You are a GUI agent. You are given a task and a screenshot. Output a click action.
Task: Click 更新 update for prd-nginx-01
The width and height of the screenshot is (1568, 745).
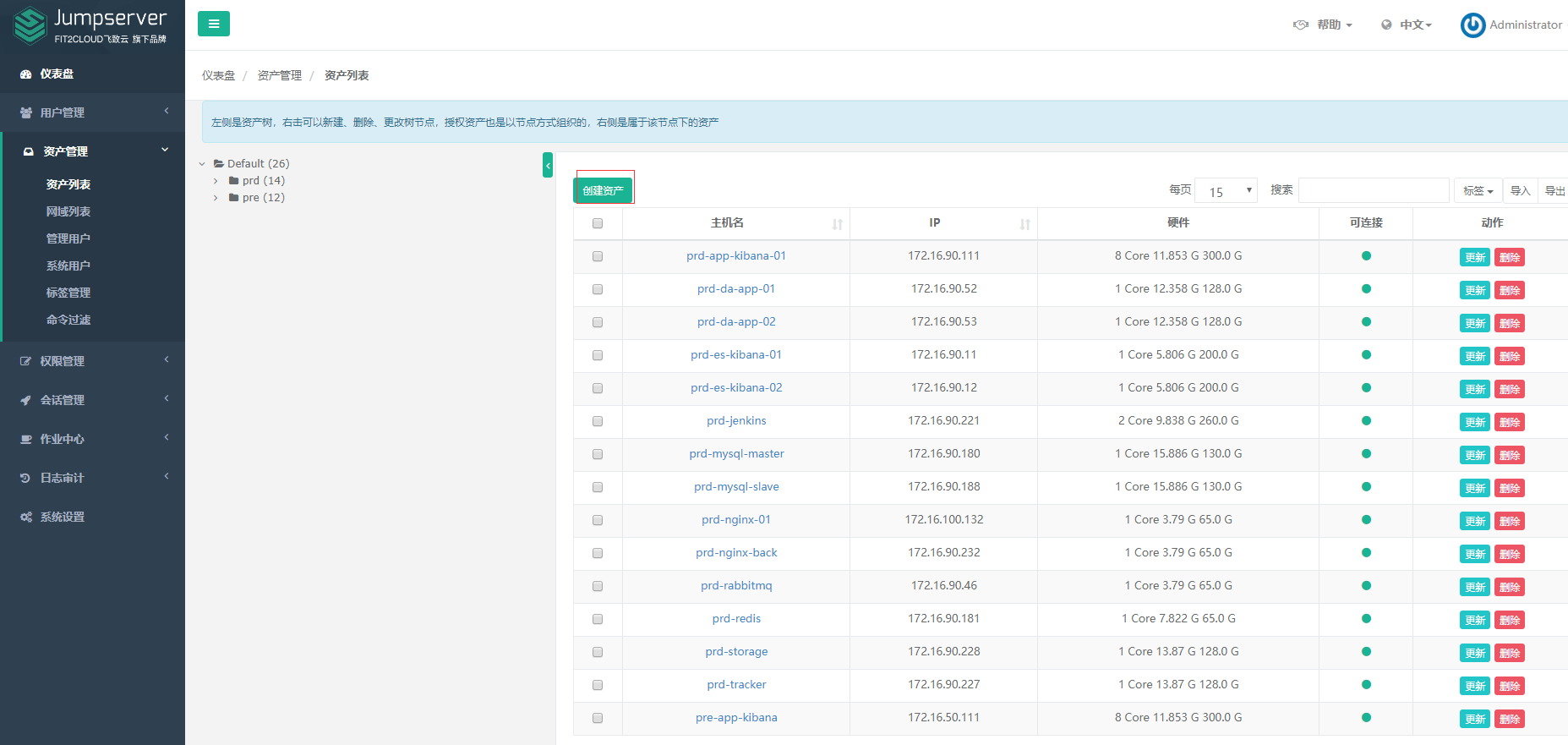pos(1475,521)
